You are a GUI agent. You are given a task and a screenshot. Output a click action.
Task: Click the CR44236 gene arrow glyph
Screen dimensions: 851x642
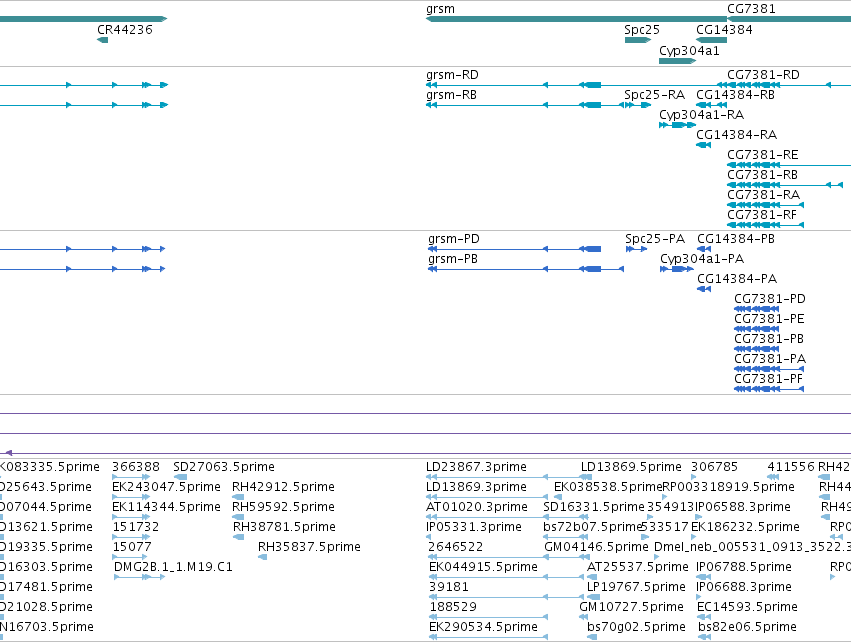click(102, 40)
